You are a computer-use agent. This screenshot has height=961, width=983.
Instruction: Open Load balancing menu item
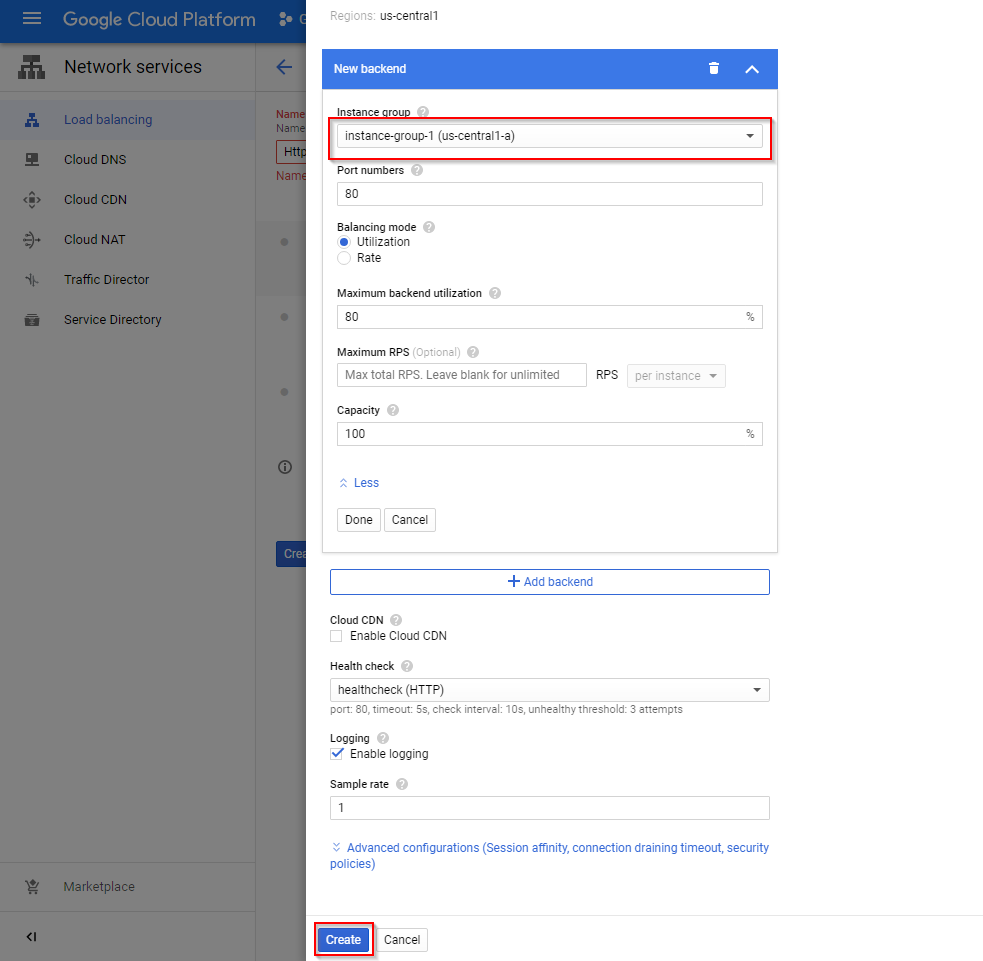tap(128, 120)
